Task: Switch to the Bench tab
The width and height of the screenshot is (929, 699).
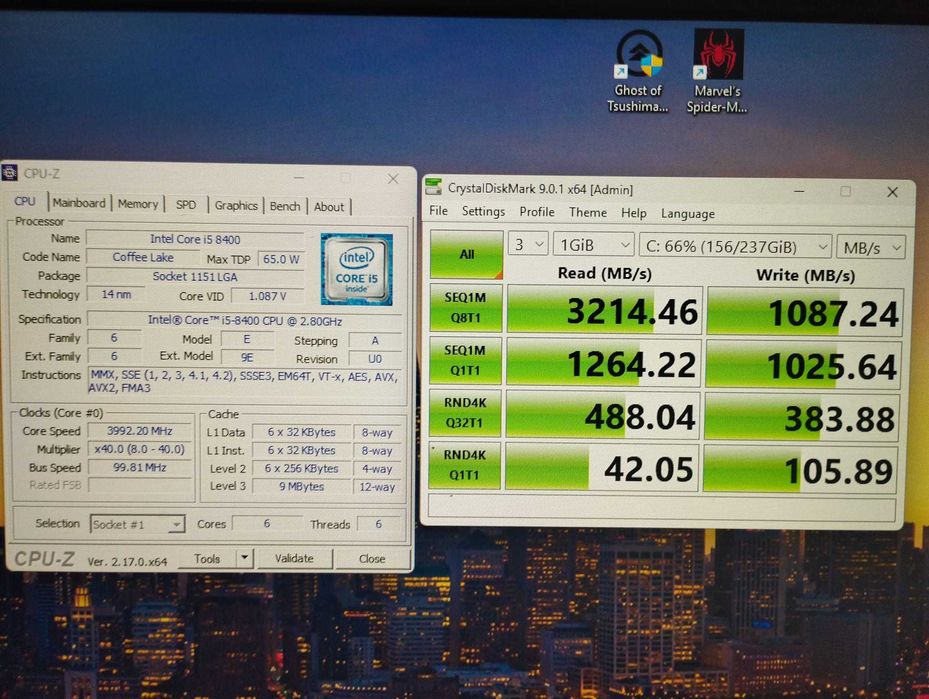Action: [x=285, y=206]
